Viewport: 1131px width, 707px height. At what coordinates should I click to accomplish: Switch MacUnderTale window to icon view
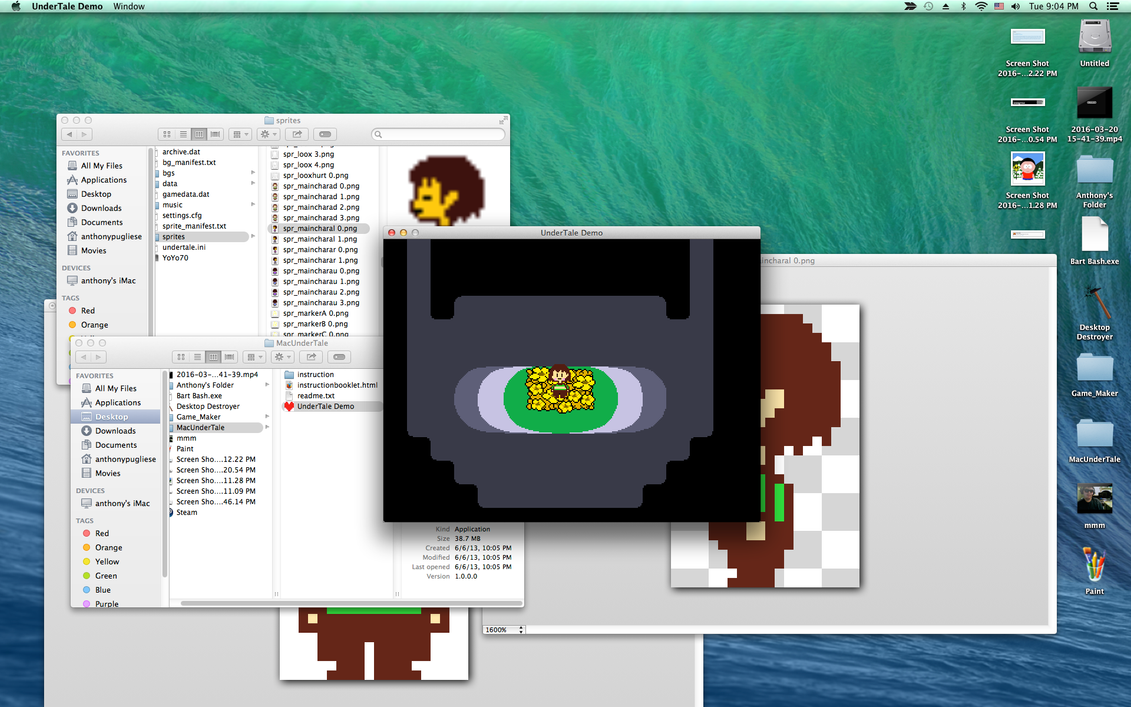(x=181, y=357)
